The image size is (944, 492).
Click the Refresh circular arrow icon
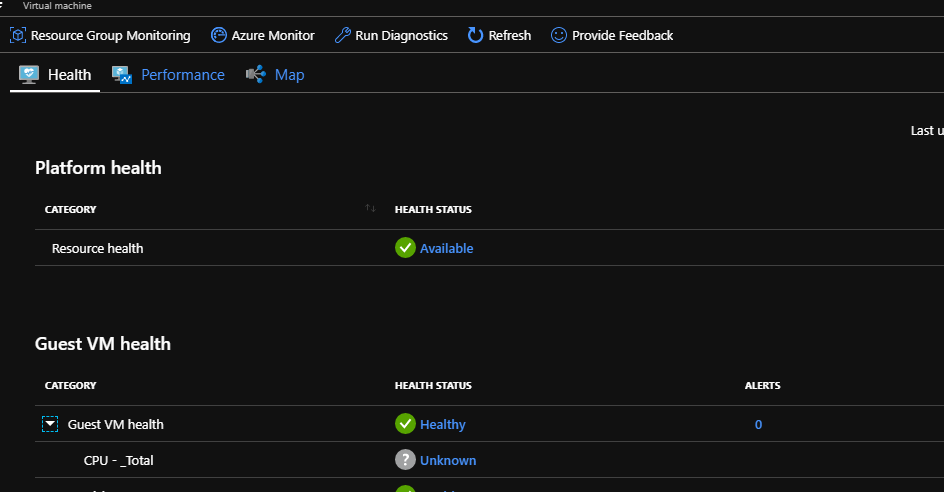(475, 35)
